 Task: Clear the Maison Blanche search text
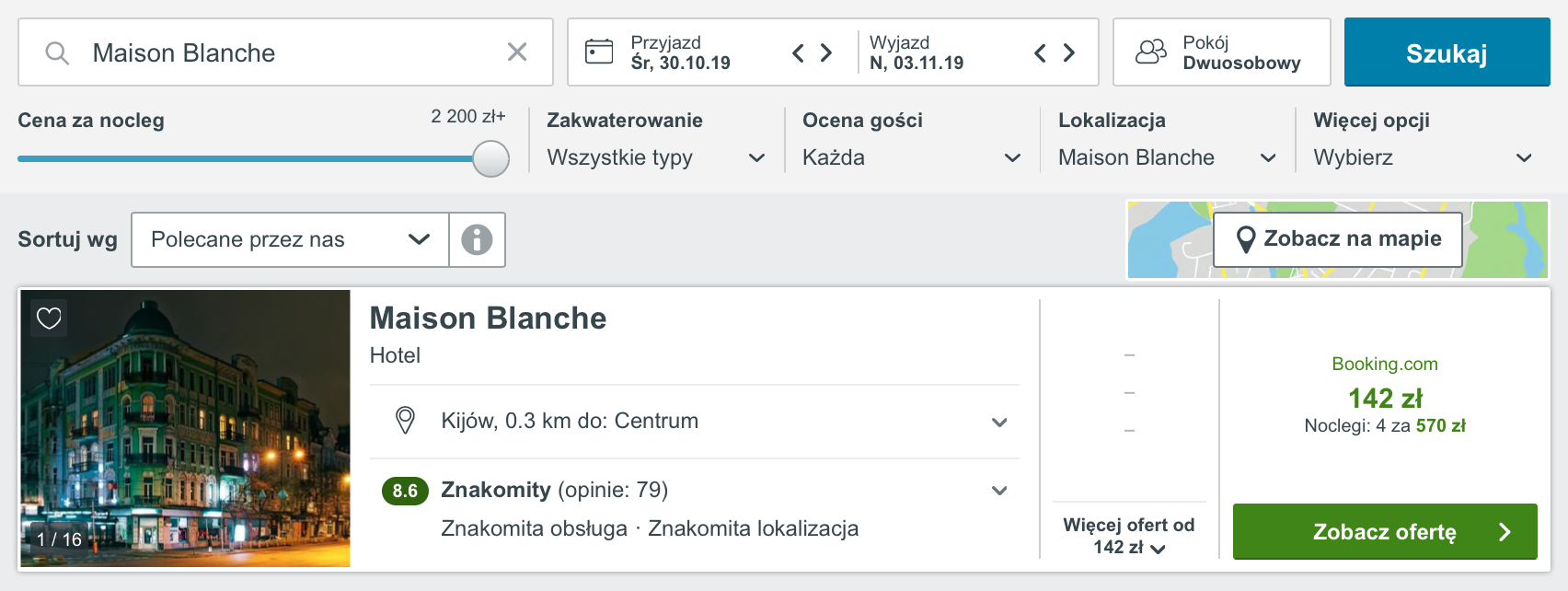(517, 52)
